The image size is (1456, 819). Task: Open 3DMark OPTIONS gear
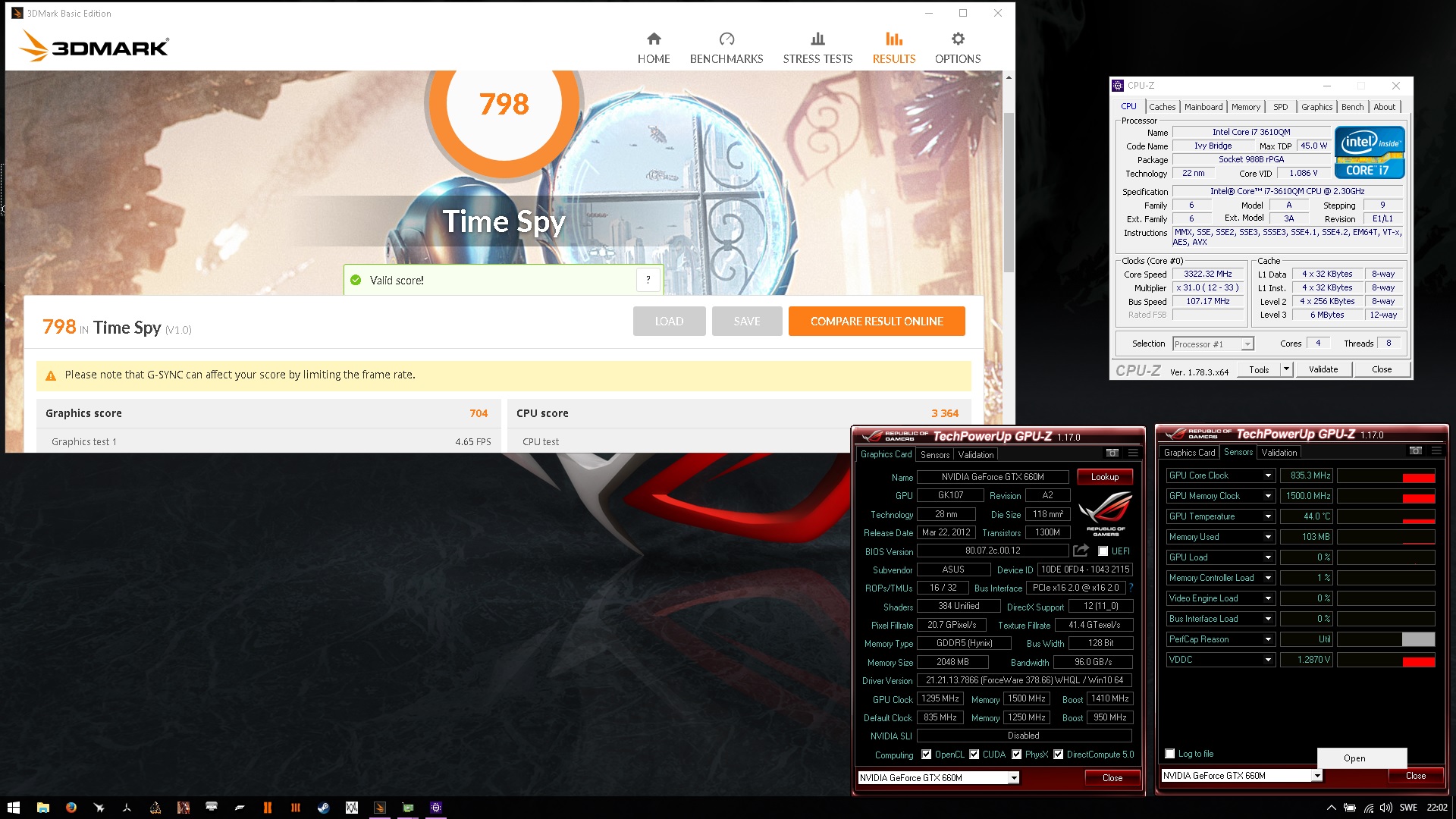tap(958, 48)
